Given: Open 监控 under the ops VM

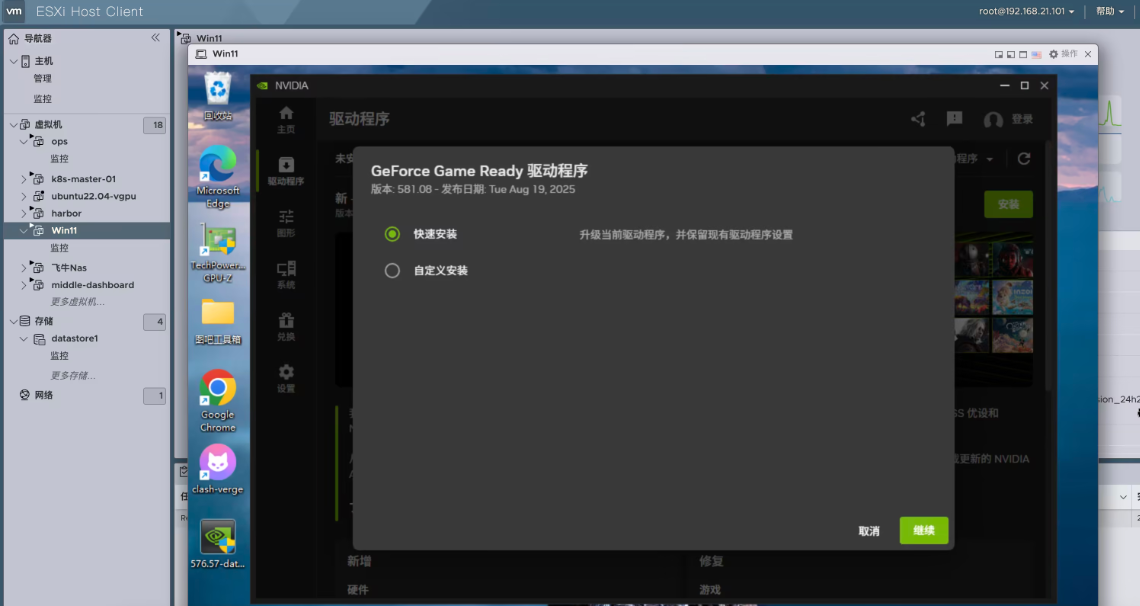Looking at the screenshot, I should pos(60,158).
